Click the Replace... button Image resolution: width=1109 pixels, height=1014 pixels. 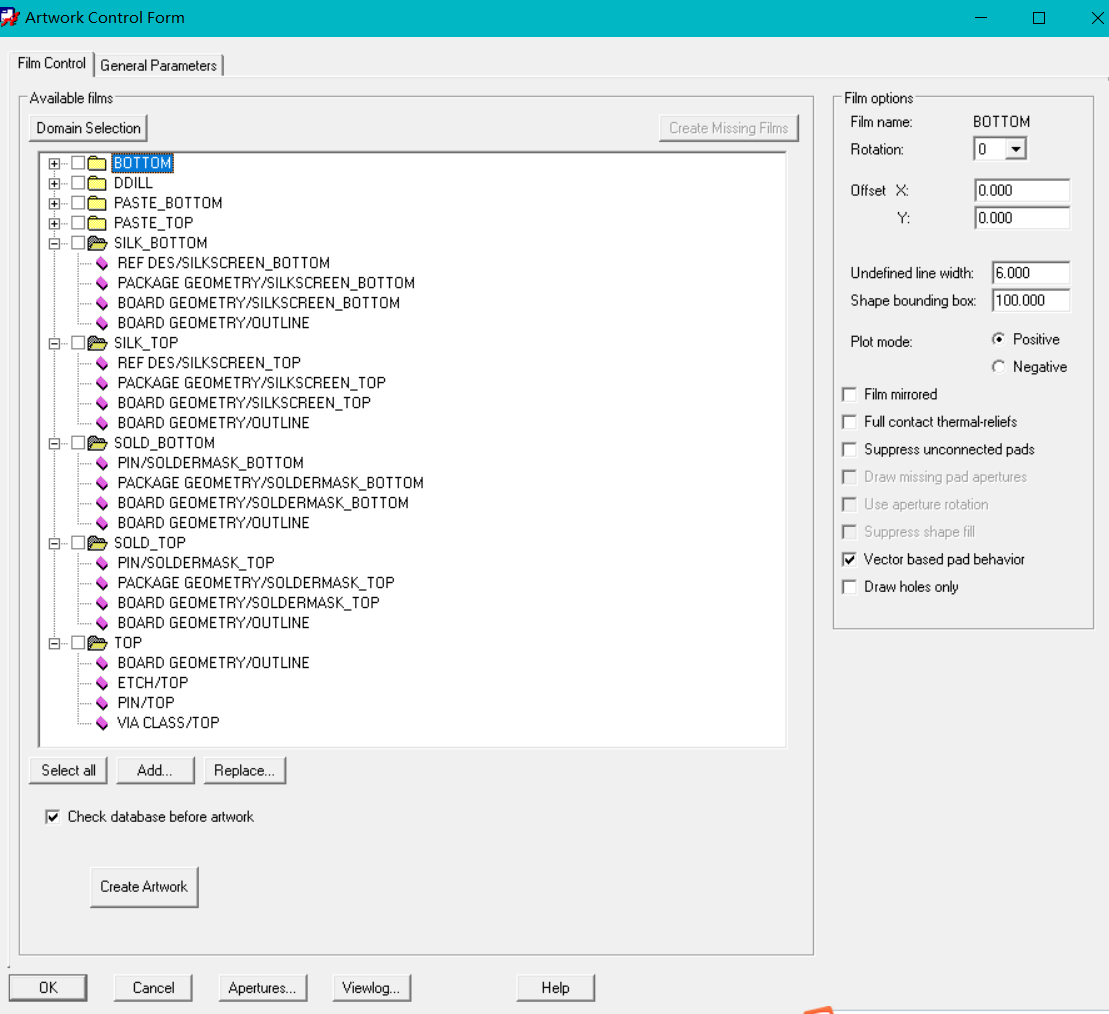pyautogui.click(x=245, y=770)
